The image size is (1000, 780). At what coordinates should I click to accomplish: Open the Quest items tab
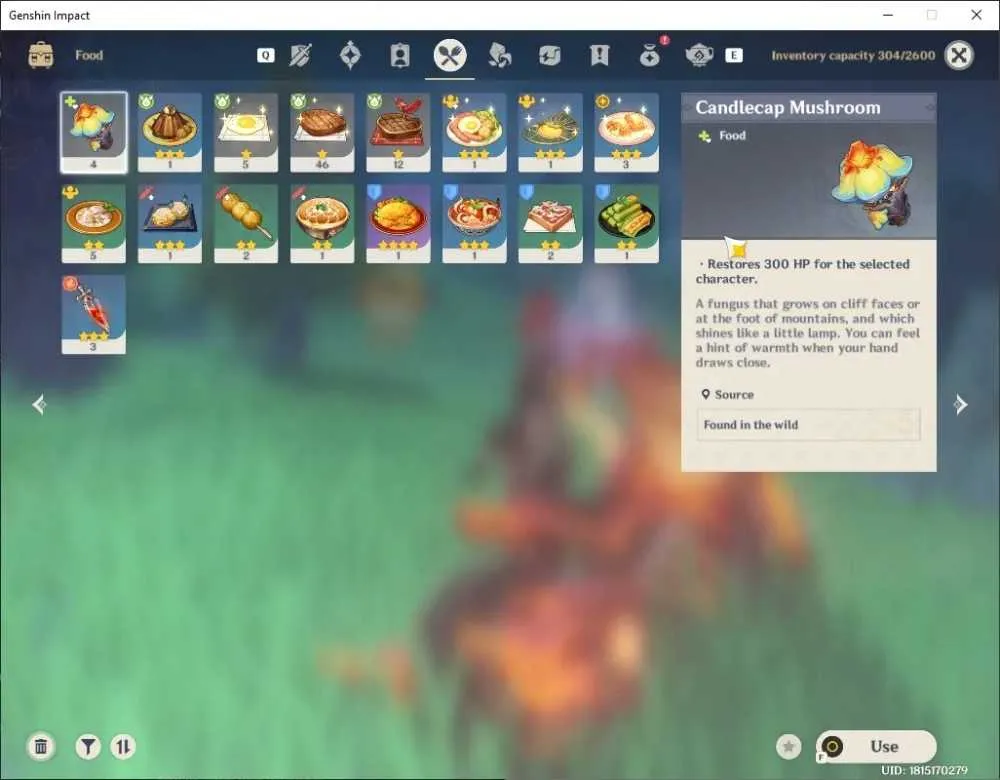point(599,55)
